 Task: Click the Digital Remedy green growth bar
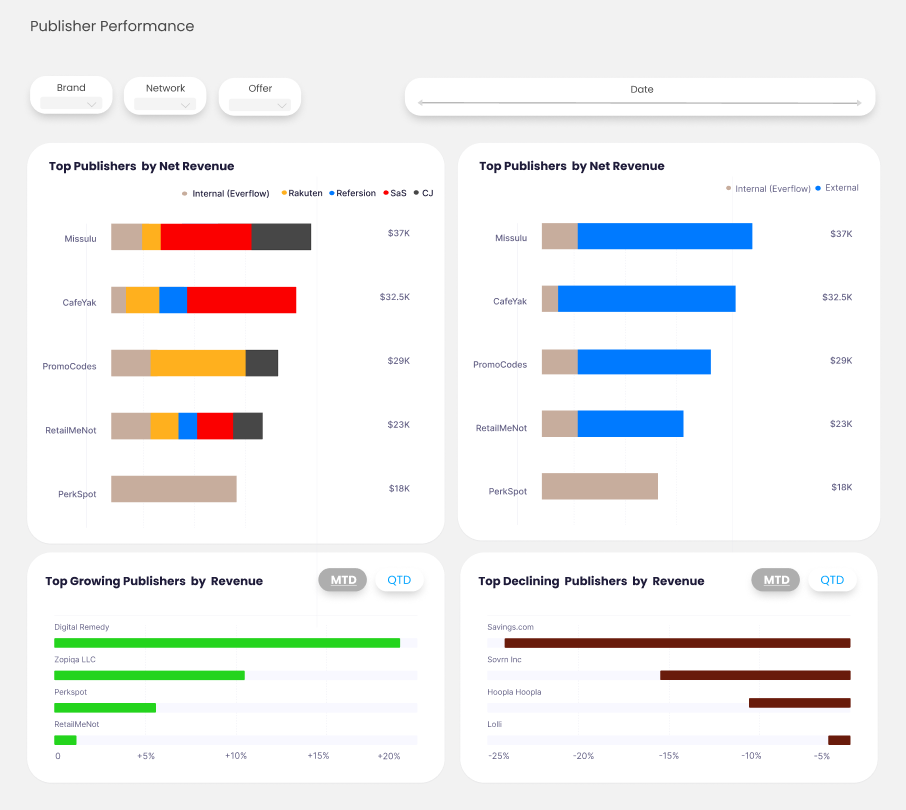click(x=227, y=643)
